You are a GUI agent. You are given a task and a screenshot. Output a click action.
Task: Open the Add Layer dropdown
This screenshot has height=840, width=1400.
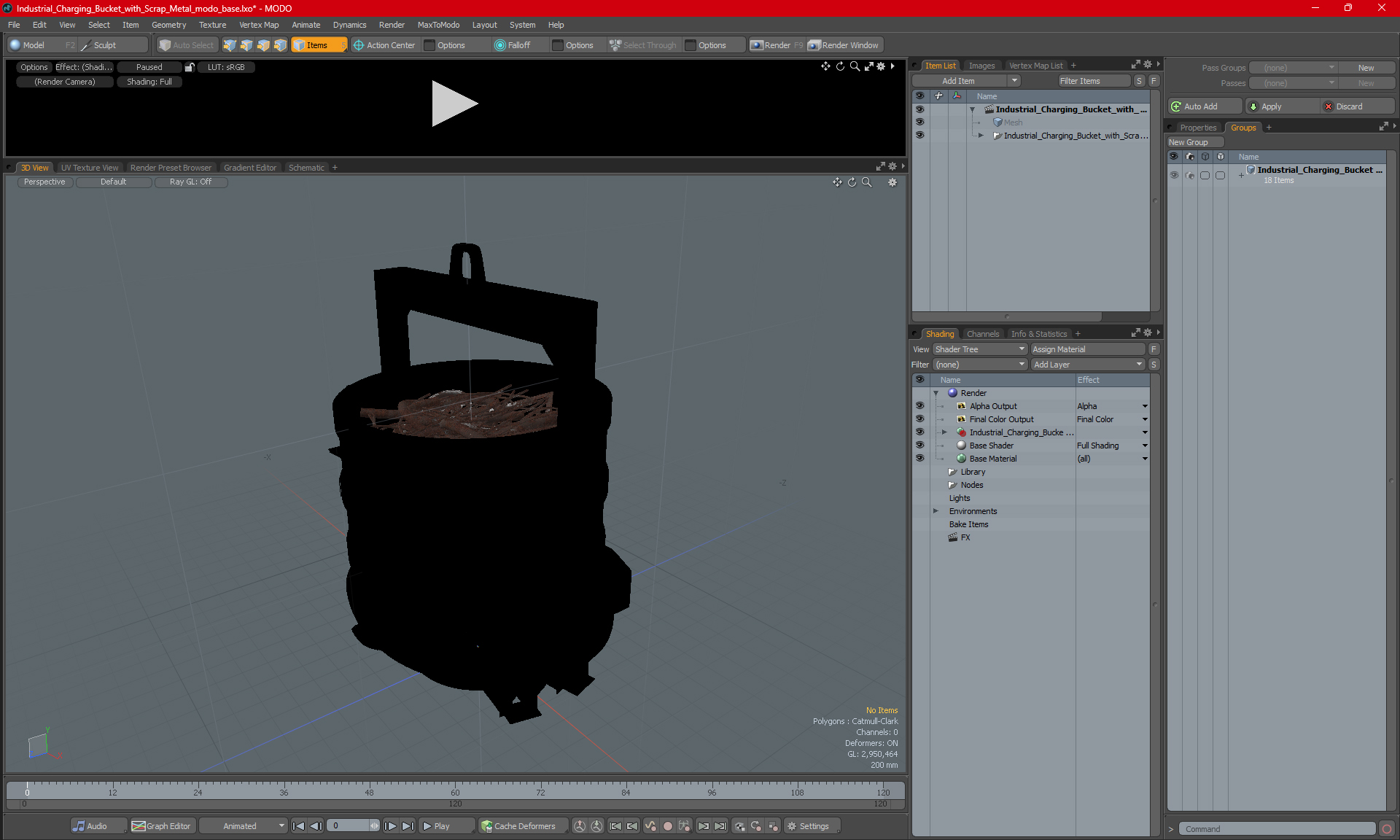[x=1087, y=365]
